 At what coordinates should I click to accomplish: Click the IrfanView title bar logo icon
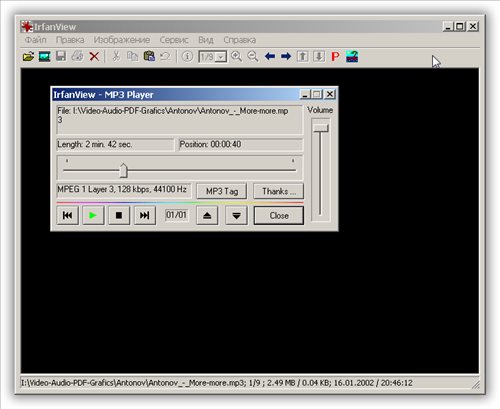coord(27,26)
